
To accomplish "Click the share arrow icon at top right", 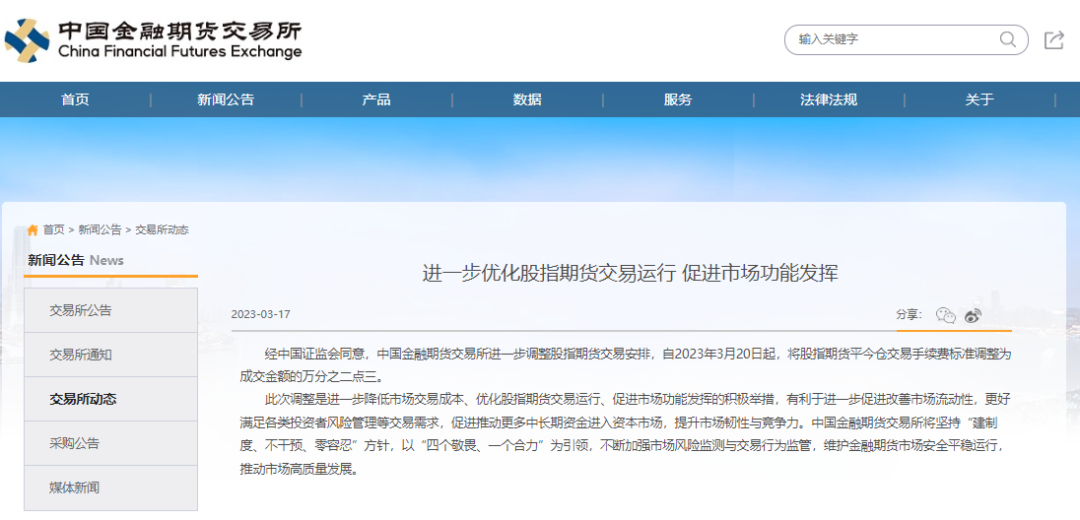I will (x=1053, y=40).
